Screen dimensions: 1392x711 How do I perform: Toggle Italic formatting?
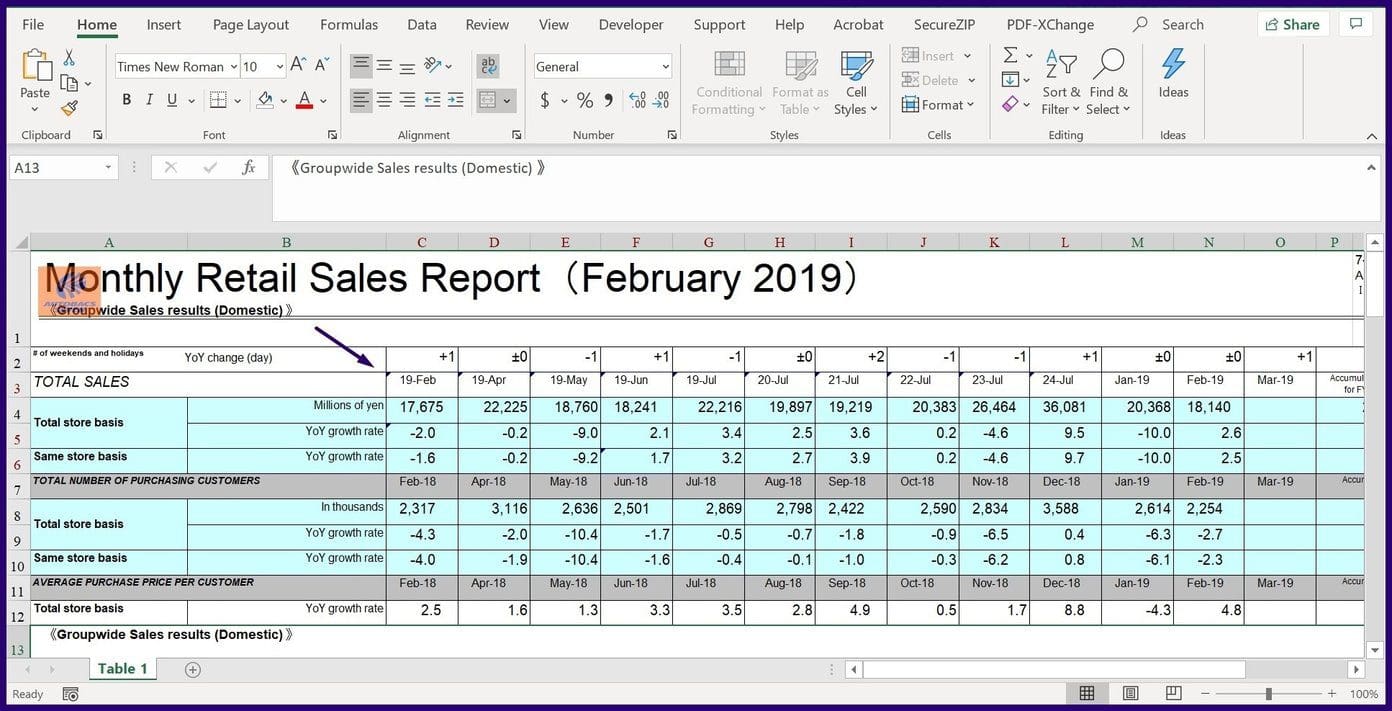pyautogui.click(x=149, y=100)
